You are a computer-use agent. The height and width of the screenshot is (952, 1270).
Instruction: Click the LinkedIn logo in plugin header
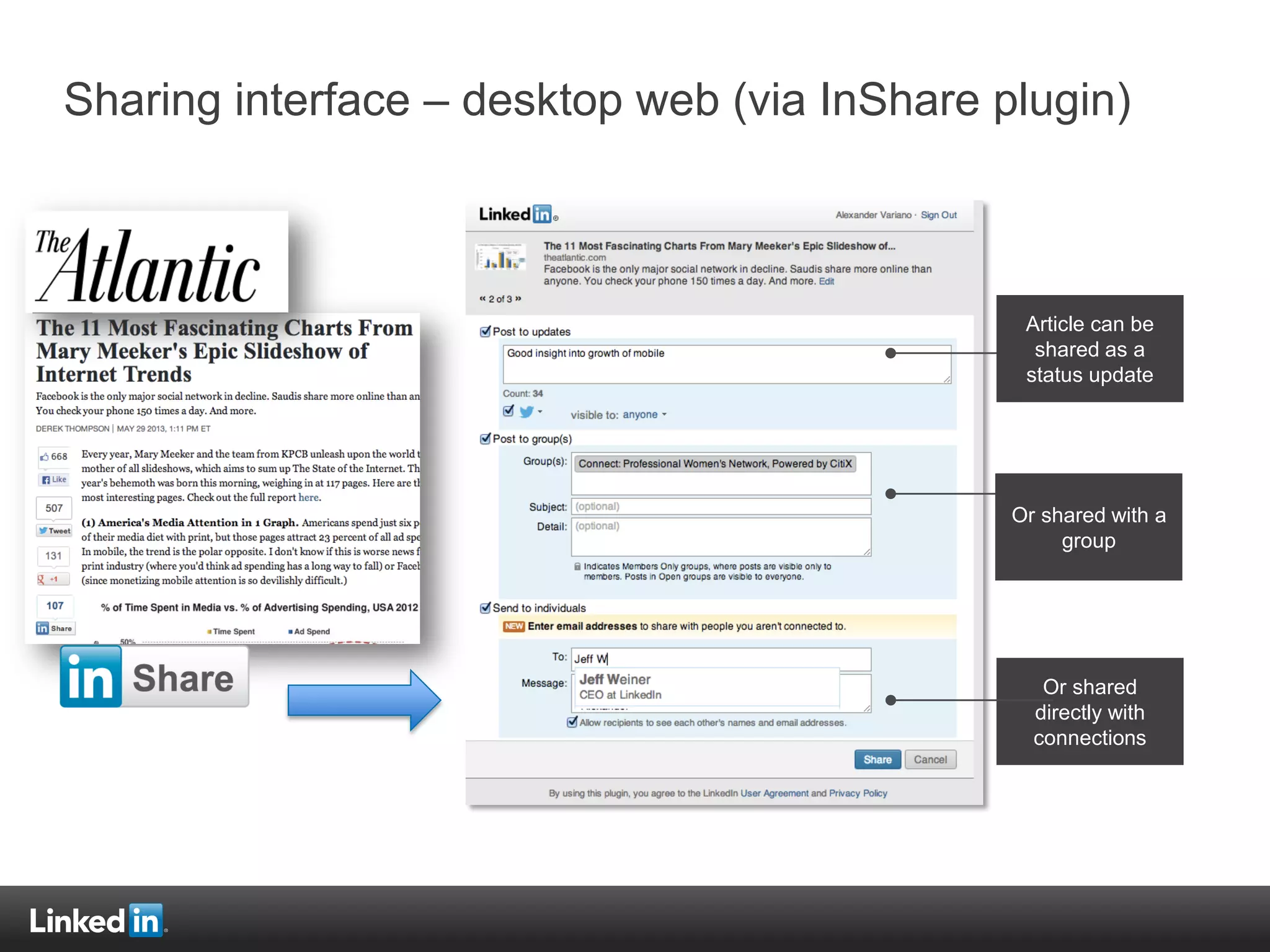516,214
